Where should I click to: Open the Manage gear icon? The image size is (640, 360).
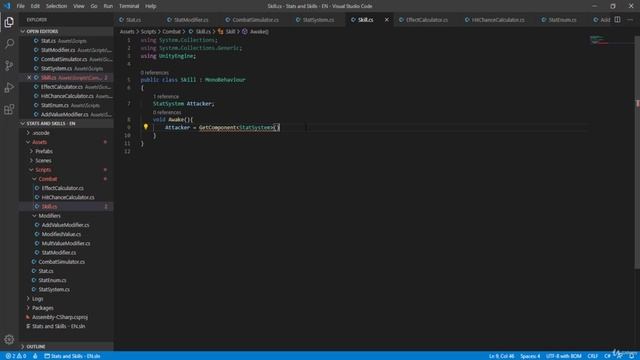tap(9, 339)
